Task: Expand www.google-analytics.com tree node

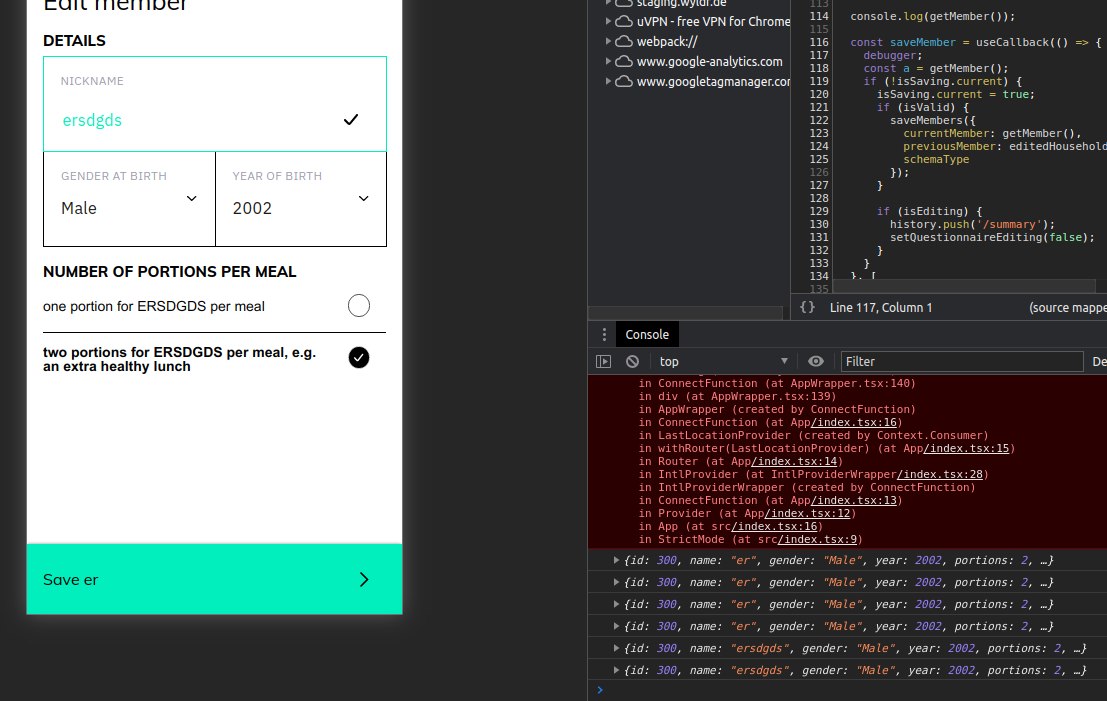Action: pyautogui.click(x=608, y=61)
